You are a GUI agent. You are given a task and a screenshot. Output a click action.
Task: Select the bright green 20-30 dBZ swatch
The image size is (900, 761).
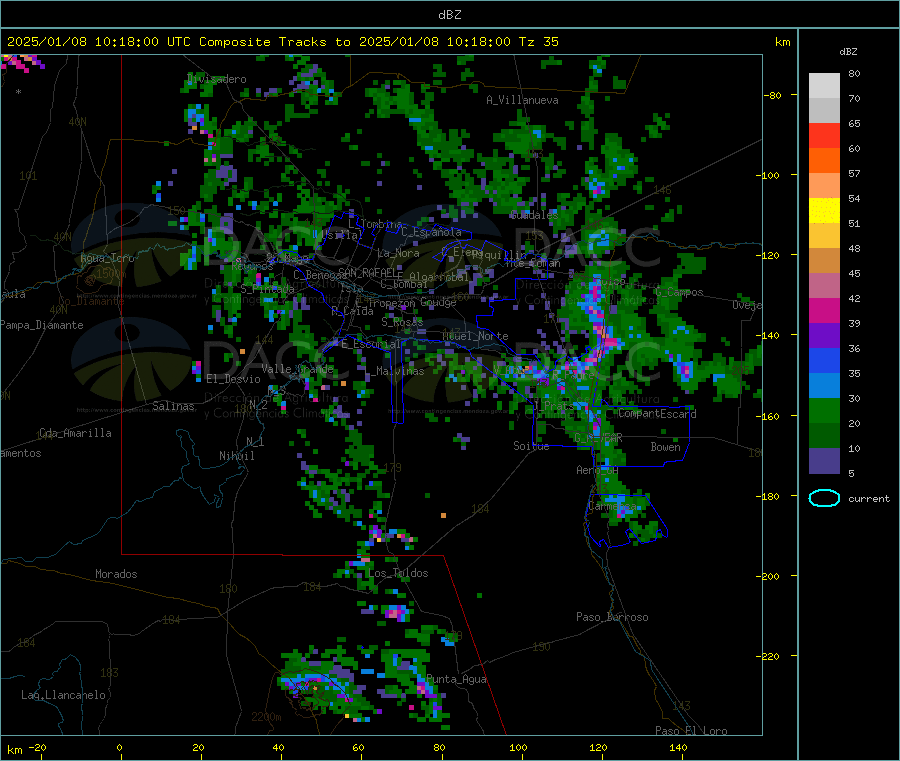(824, 410)
